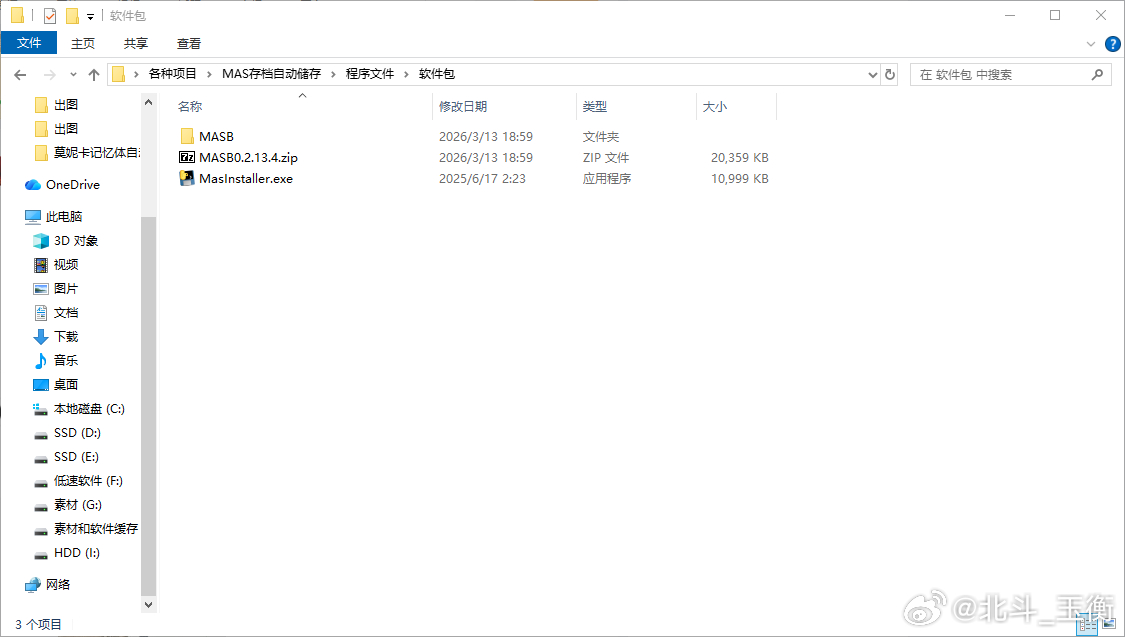This screenshot has width=1125, height=637.
Task: Click navigation pane scrollbar down arrow
Action: pos(149,605)
